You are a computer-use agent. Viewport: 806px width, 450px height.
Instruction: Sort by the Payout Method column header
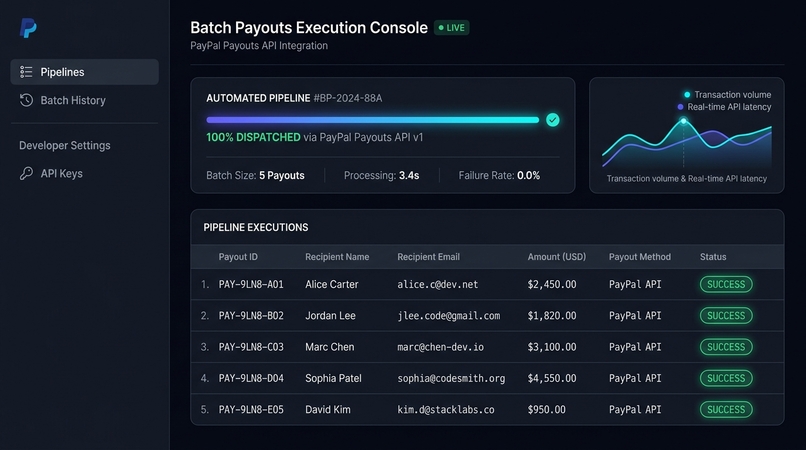point(640,257)
